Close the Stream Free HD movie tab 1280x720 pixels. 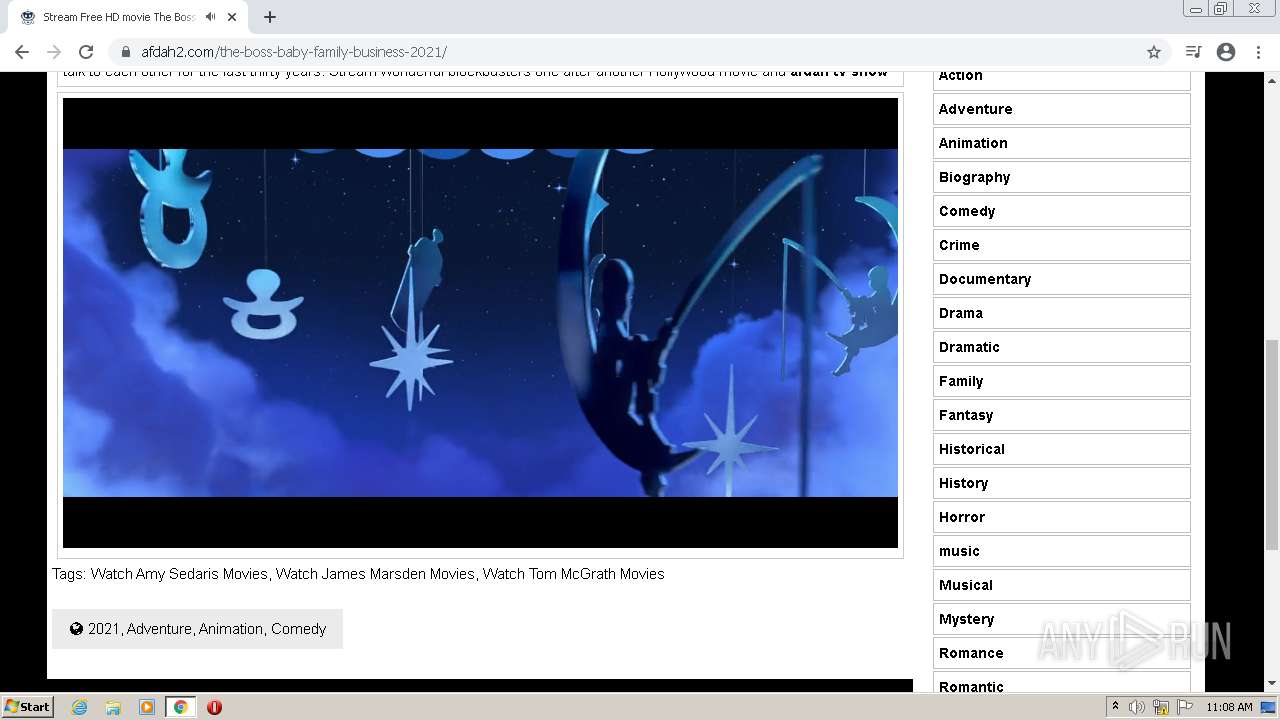232,17
